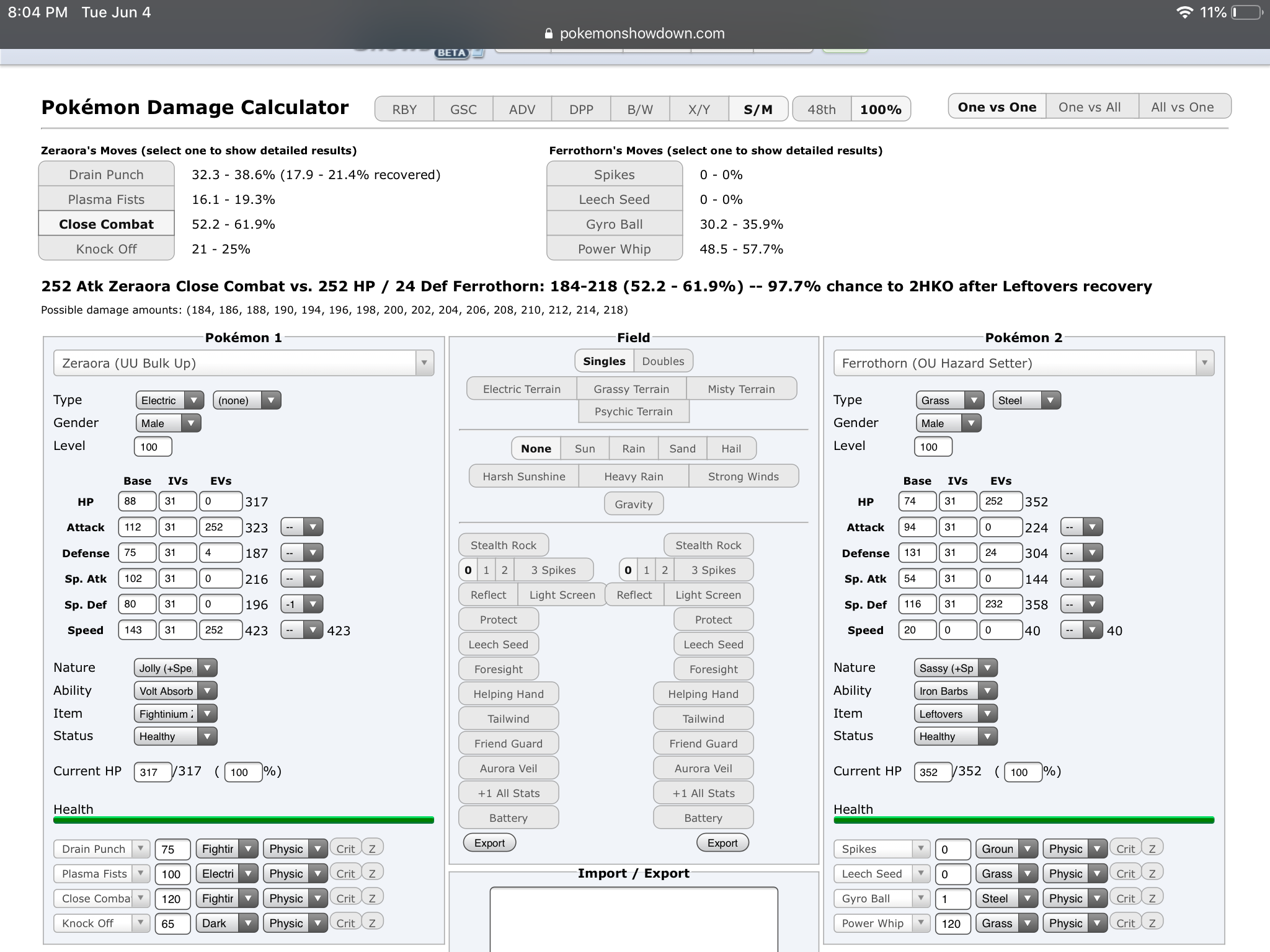Tap the Wi-Fi status icon
This screenshot has width=1270, height=952.
coord(1184,12)
